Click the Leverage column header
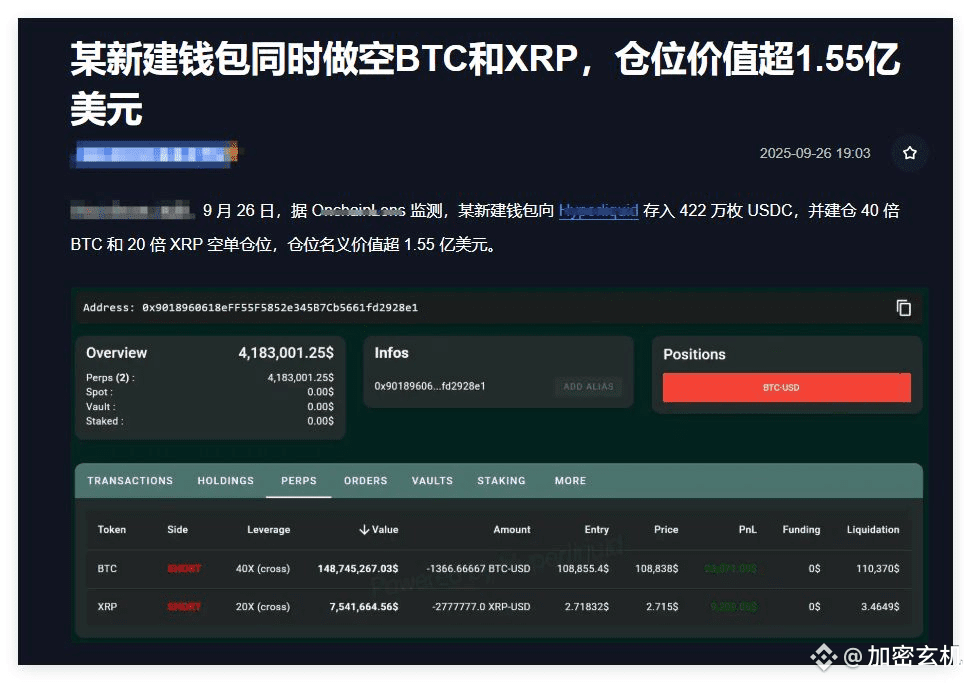 pos(268,529)
